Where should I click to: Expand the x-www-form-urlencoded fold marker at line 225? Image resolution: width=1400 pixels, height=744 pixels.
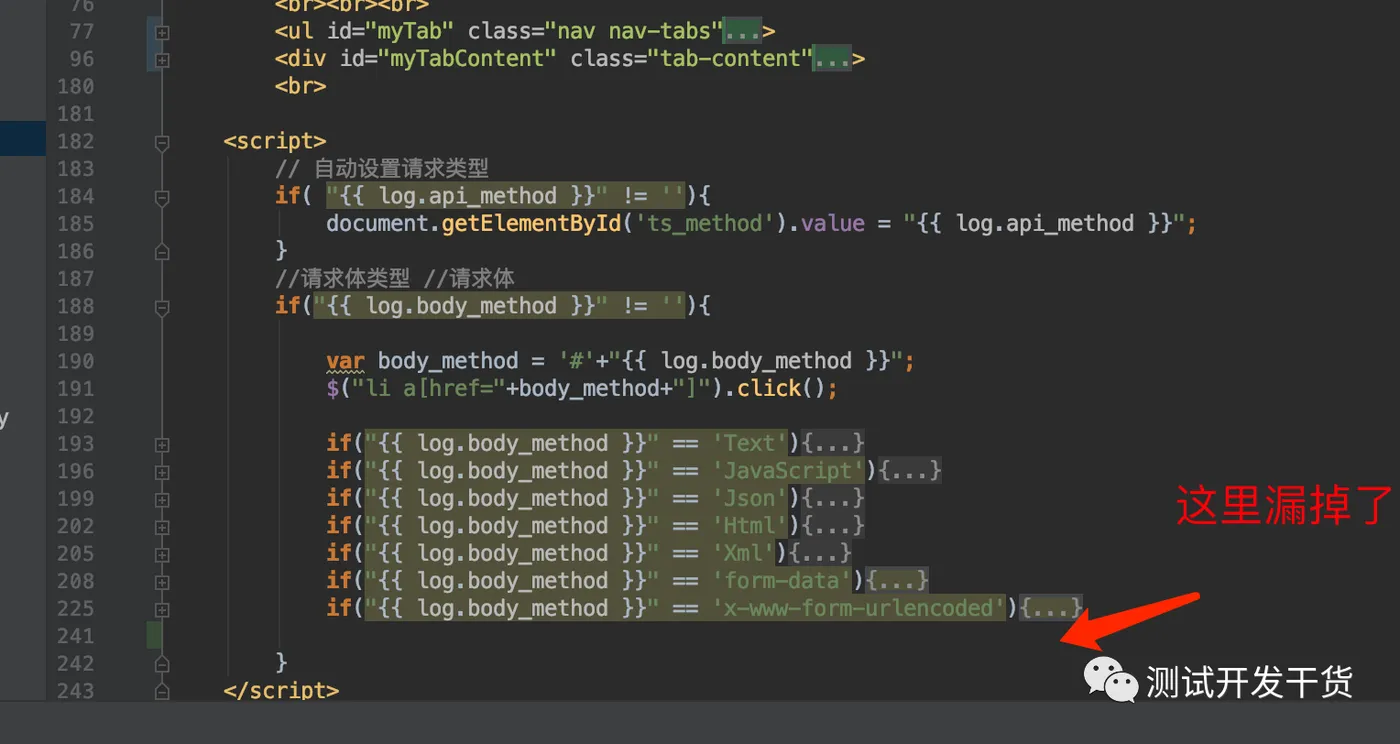coord(162,609)
